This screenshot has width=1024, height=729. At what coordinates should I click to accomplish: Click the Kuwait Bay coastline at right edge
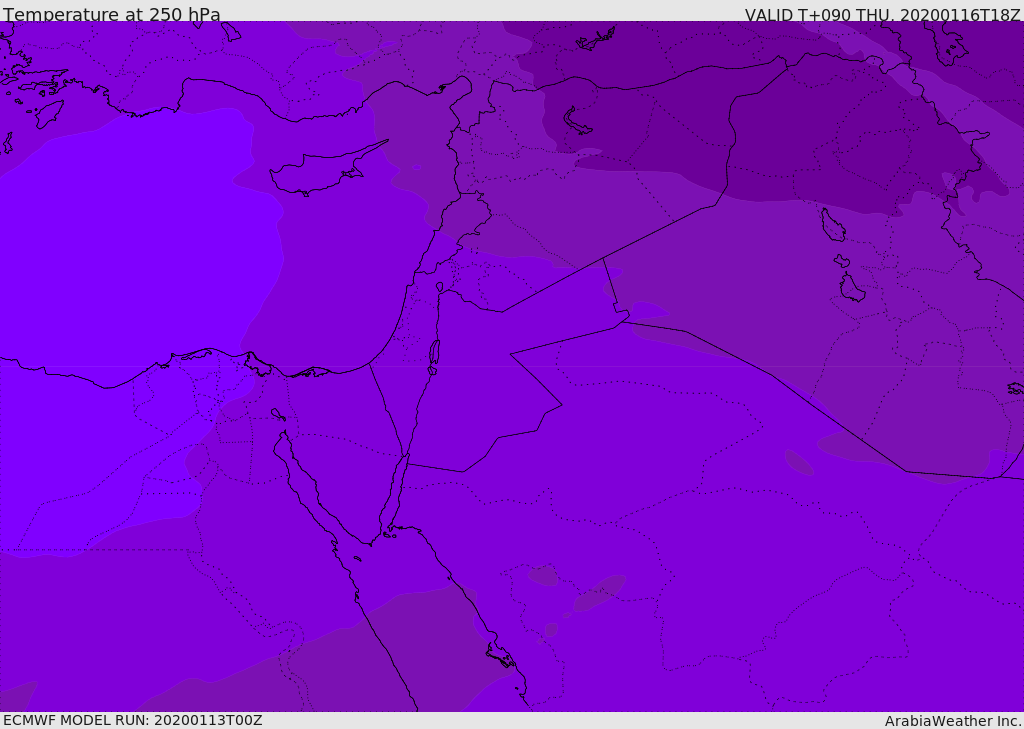1015,389
